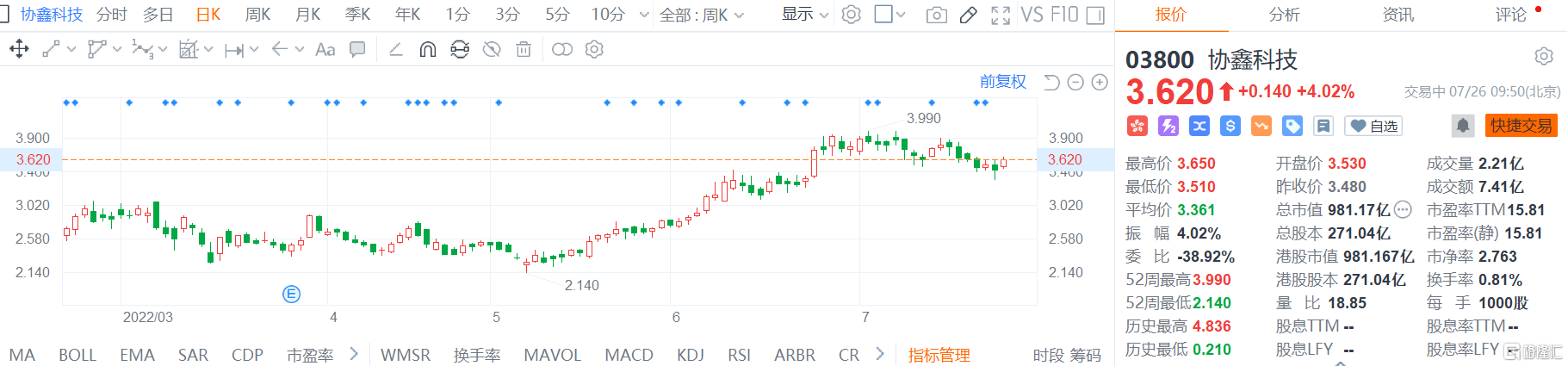
Task: Select the 日K daily candlestick tab
Action: [x=208, y=15]
